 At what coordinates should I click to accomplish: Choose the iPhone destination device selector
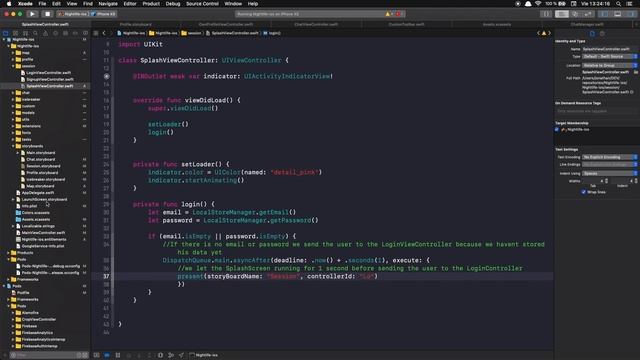[104, 14]
